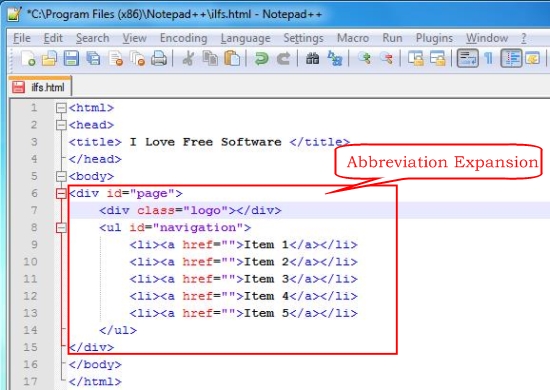This screenshot has width=550, height=390.
Task: Open the Replace tool icon
Action: (335, 58)
